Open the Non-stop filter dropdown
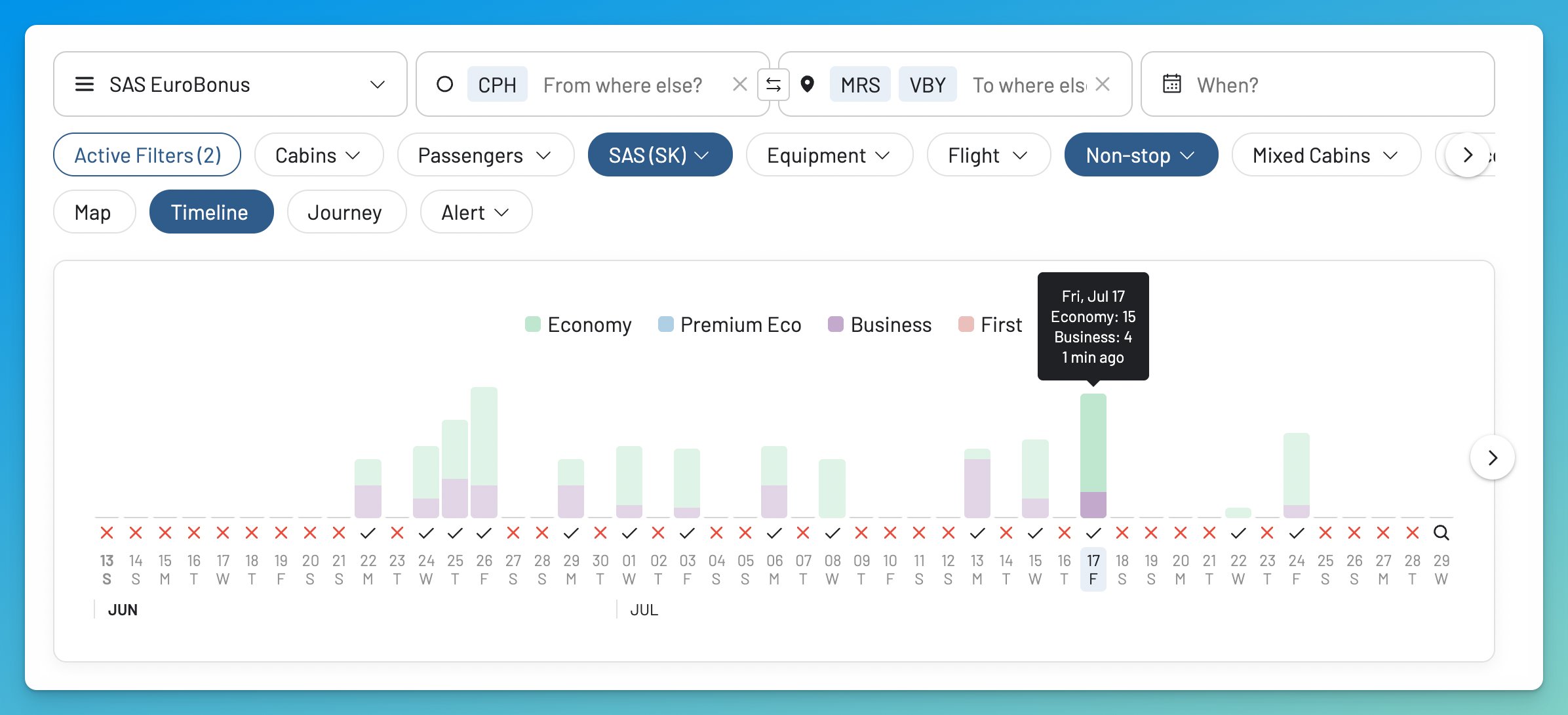The width and height of the screenshot is (1568, 715). point(1141,155)
